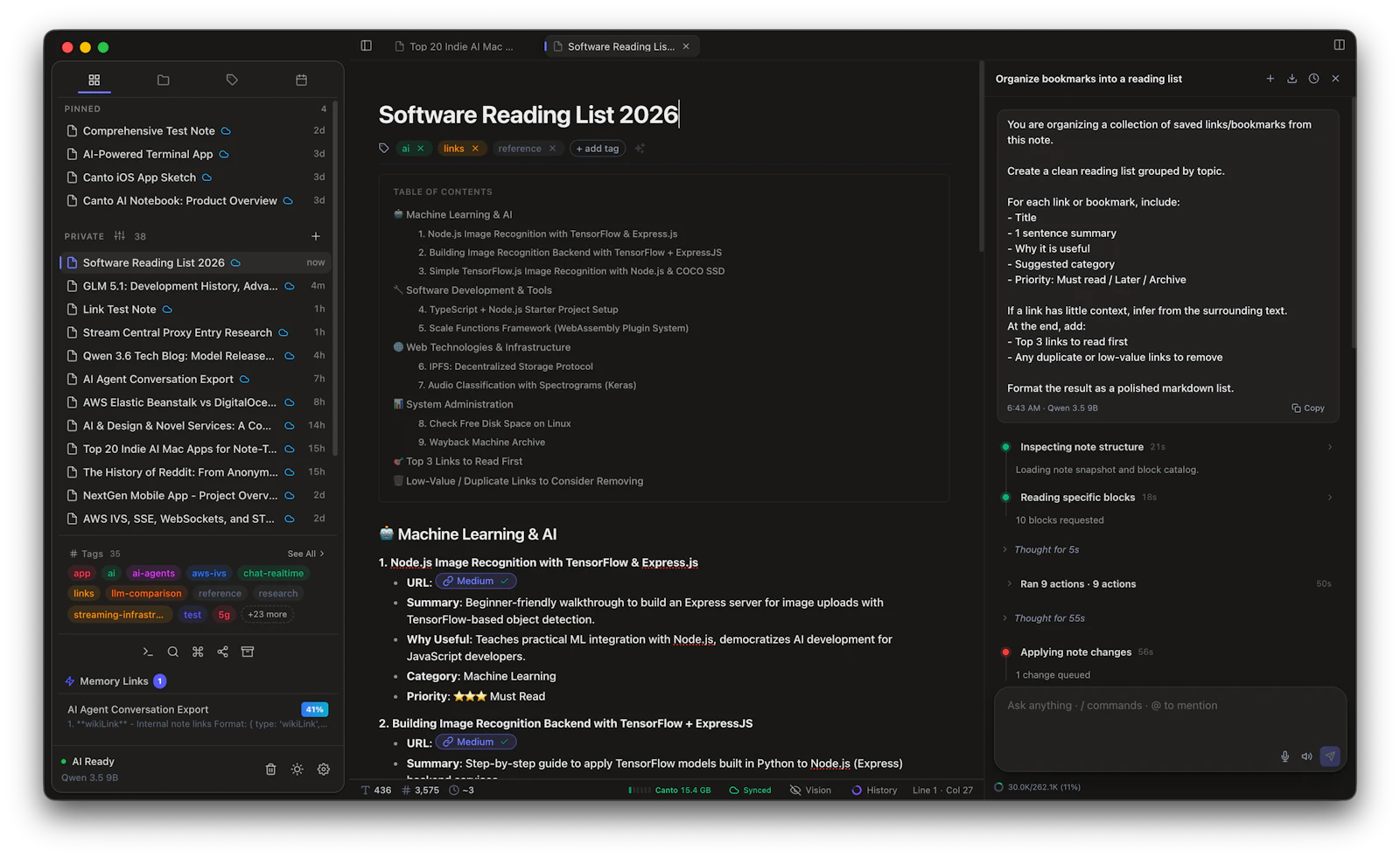Export the AI chat with the download icon
The image size is (1400, 858).
pyautogui.click(x=1291, y=79)
